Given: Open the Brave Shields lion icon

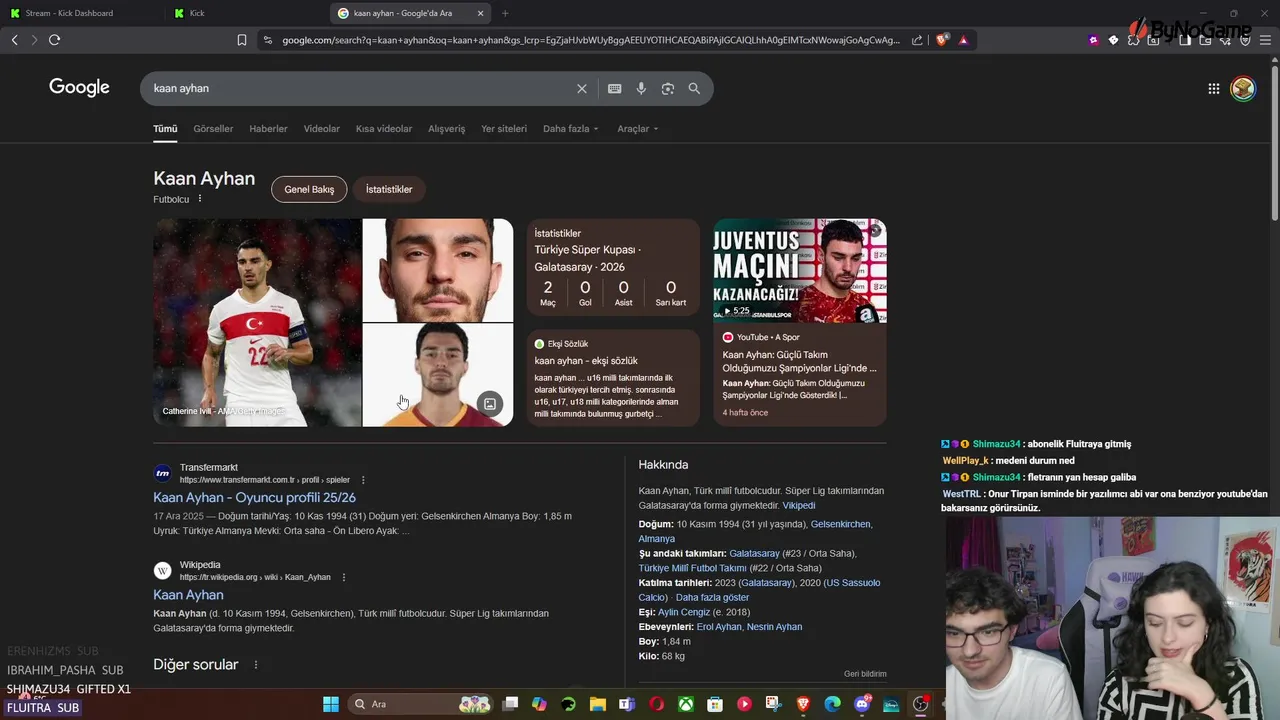Looking at the screenshot, I should click(x=943, y=40).
